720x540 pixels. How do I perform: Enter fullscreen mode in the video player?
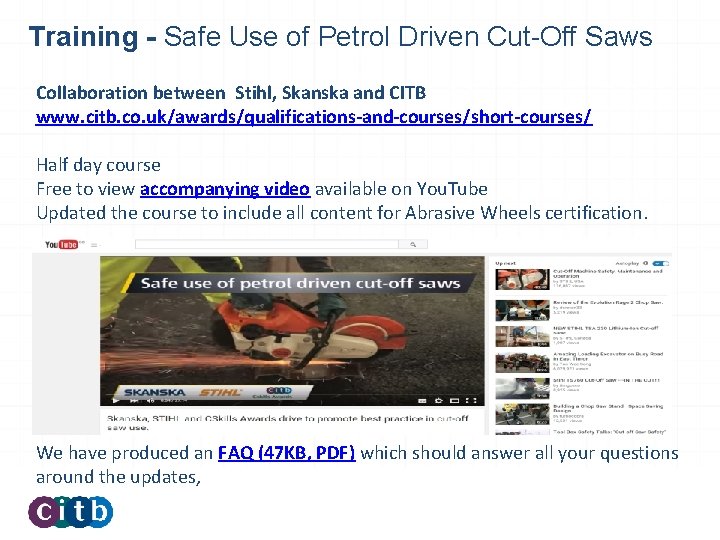[471, 400]
